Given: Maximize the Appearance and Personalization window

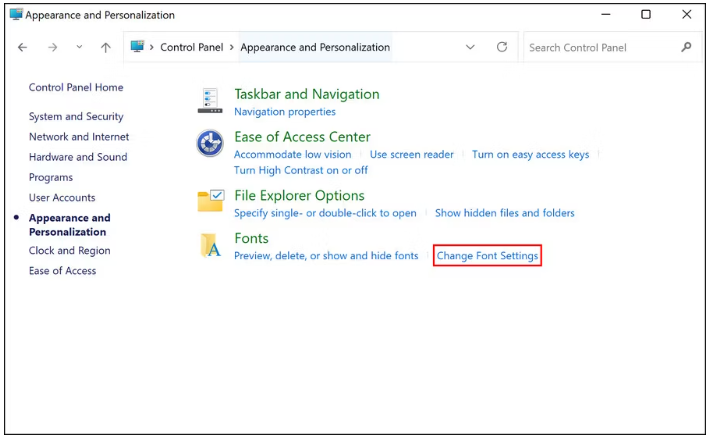Looking at the screenshot, I should (x=646, y=14).
